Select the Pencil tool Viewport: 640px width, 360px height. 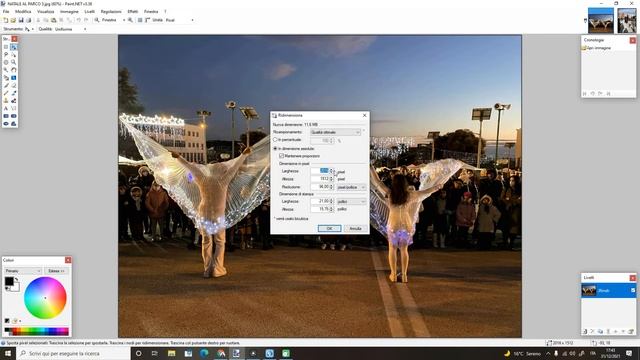(6, 93)
